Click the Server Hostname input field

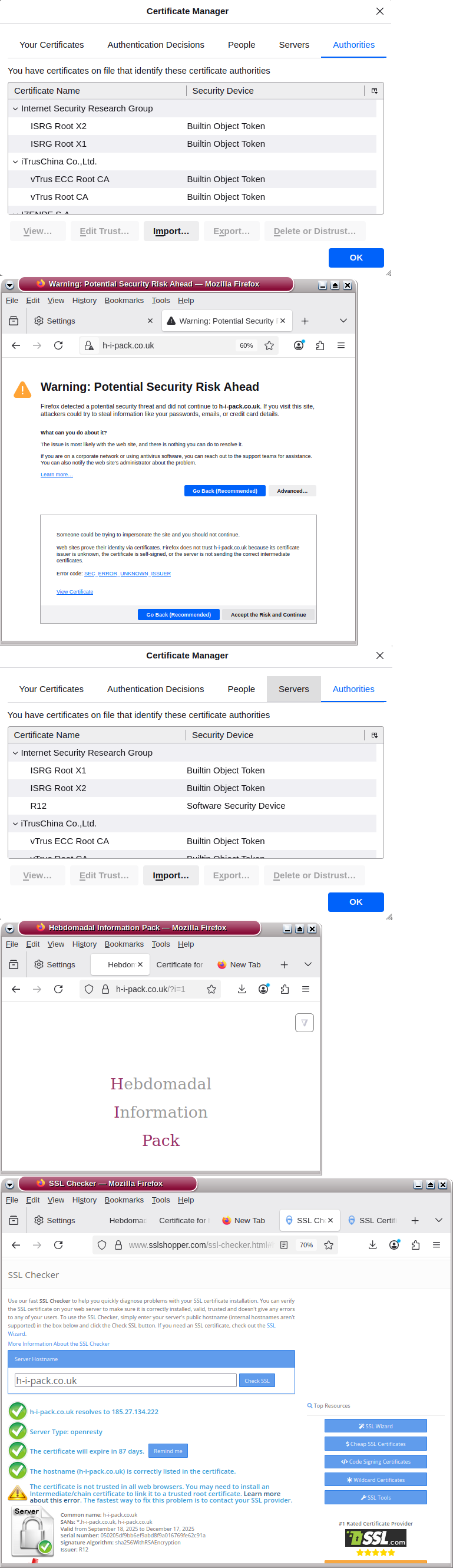(x=125, y=1381)
